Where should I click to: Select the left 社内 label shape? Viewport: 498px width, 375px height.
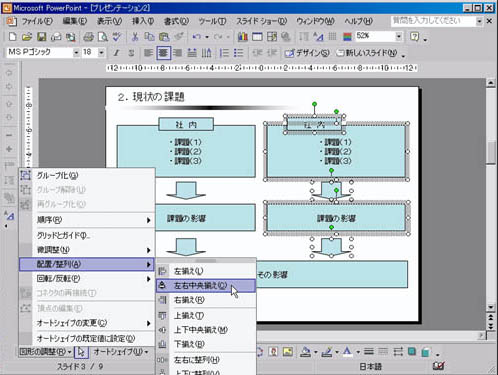[x=186, y=125]
